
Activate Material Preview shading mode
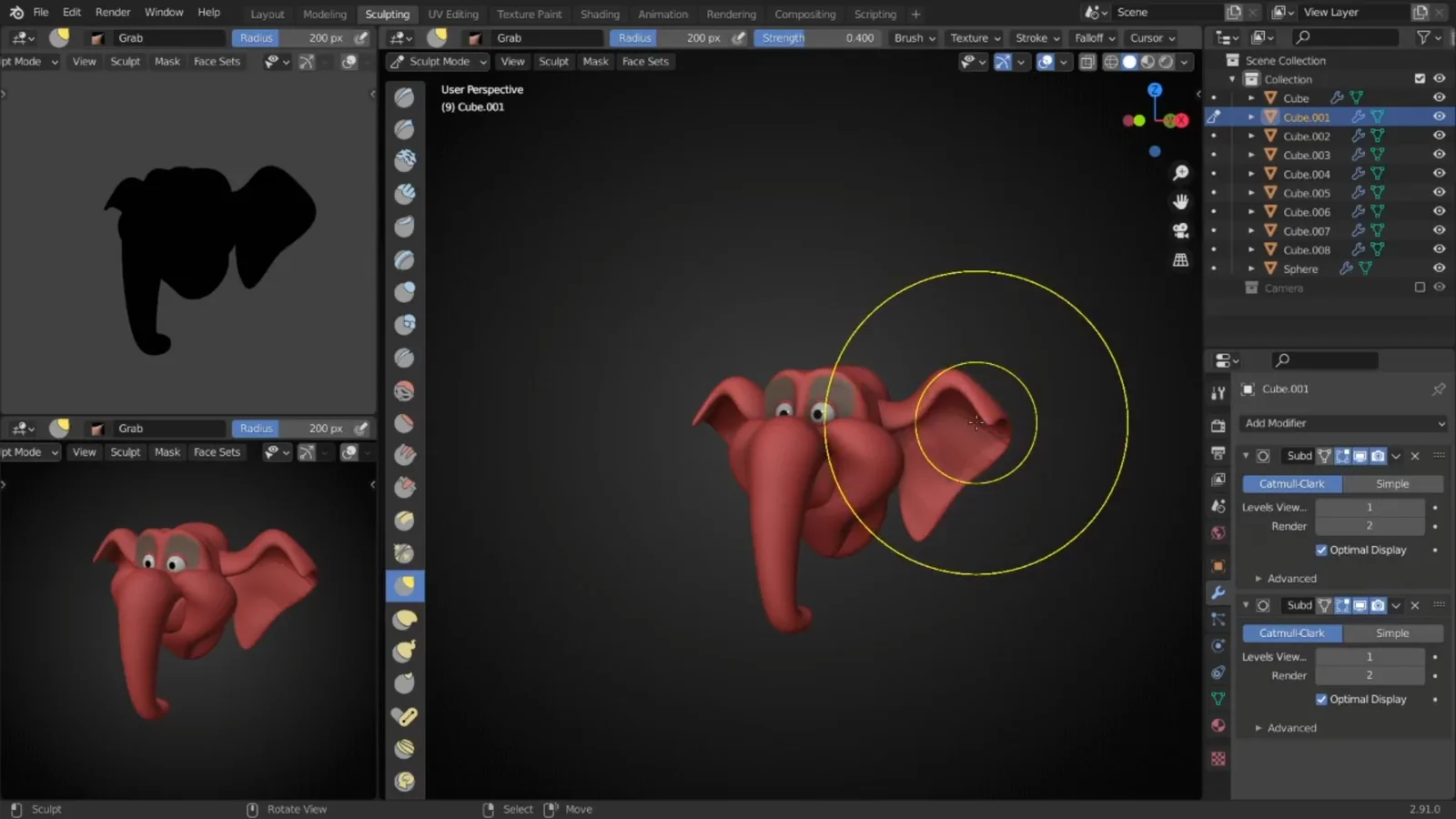pyautogui.click(x=1147, y=61)
